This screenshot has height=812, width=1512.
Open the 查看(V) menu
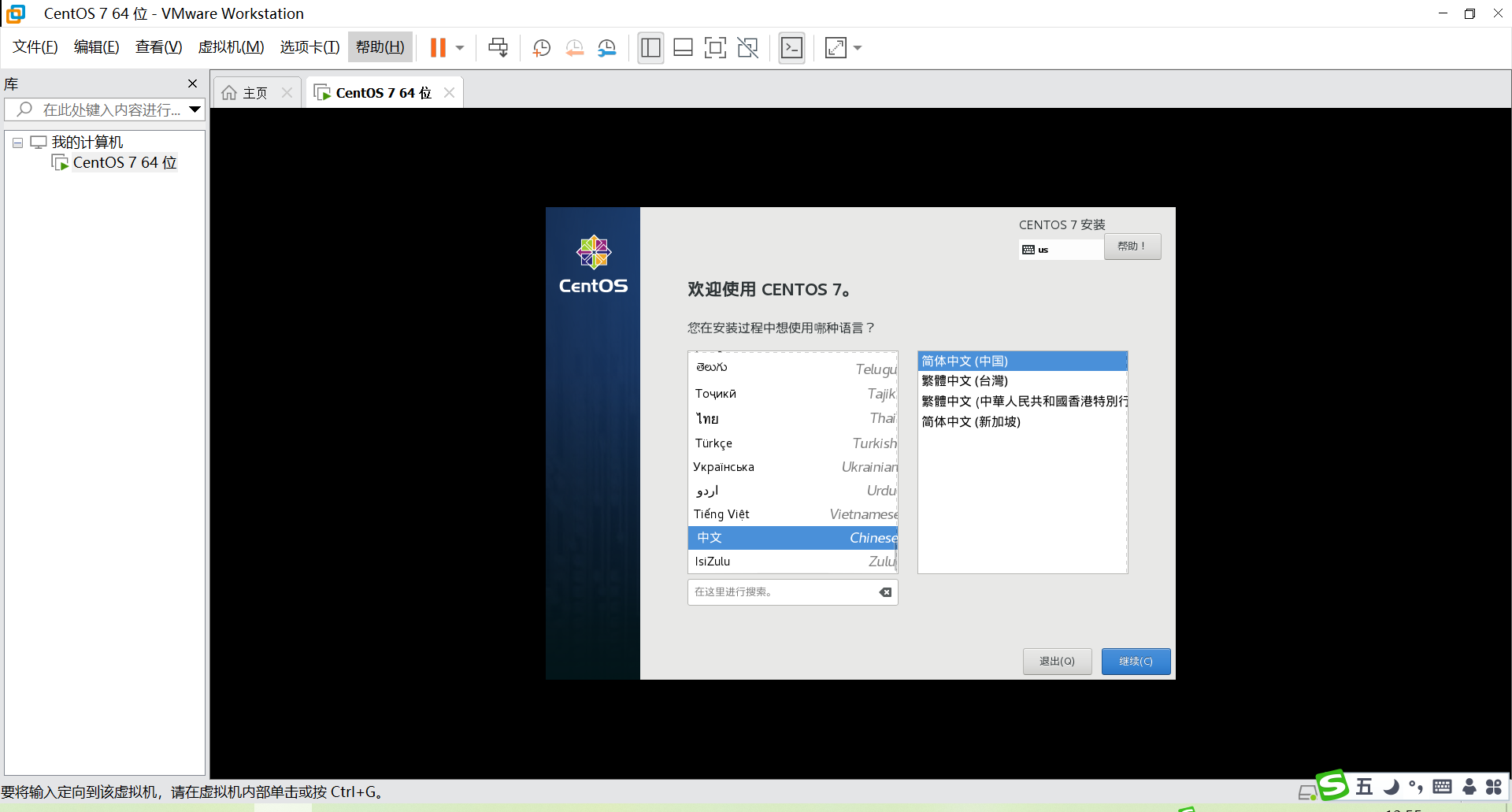click(159, 47)
